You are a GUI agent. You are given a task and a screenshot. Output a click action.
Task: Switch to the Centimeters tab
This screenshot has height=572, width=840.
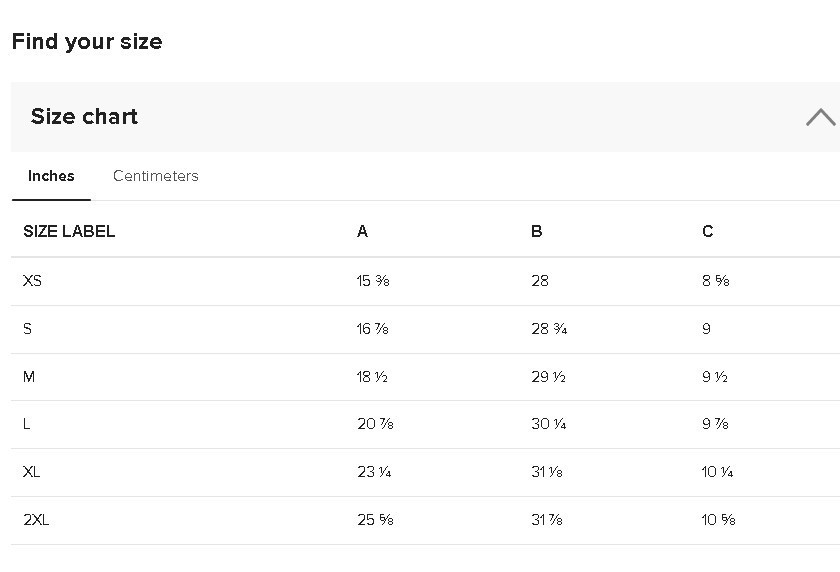(155, 176)
